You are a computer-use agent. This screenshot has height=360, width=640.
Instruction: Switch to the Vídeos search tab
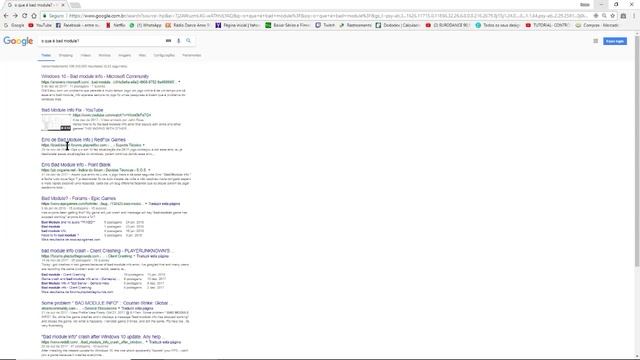pyautogui.click(x=86, y=55)
